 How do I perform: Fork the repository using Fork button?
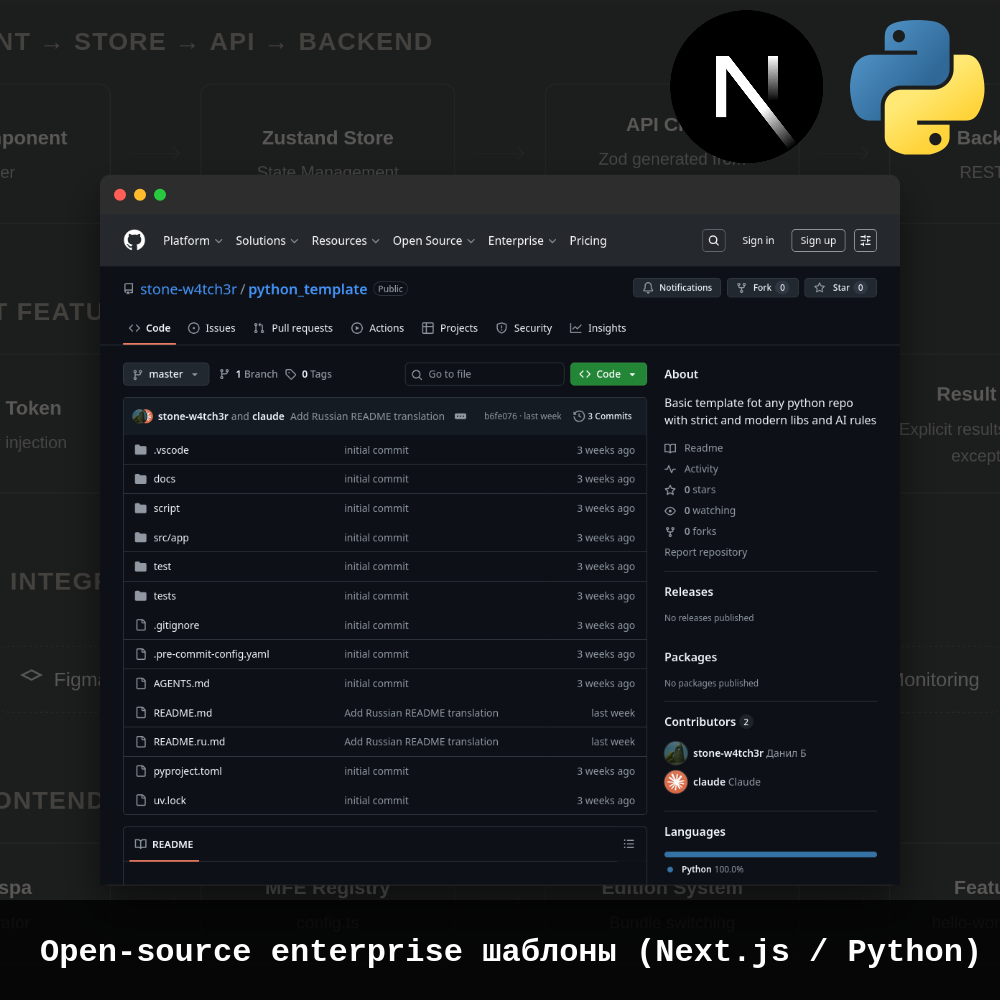pos(763,288)
